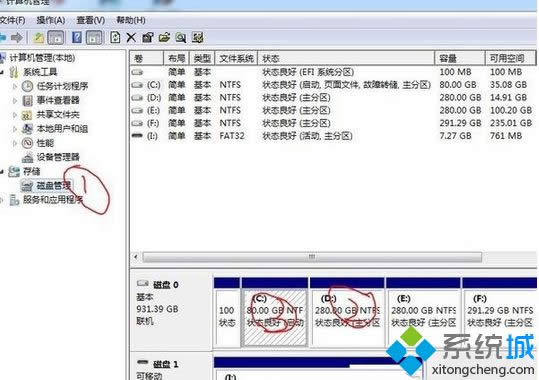Sort by the 文件系统 column header
This screenshot has height=380, width=539.
236,58
